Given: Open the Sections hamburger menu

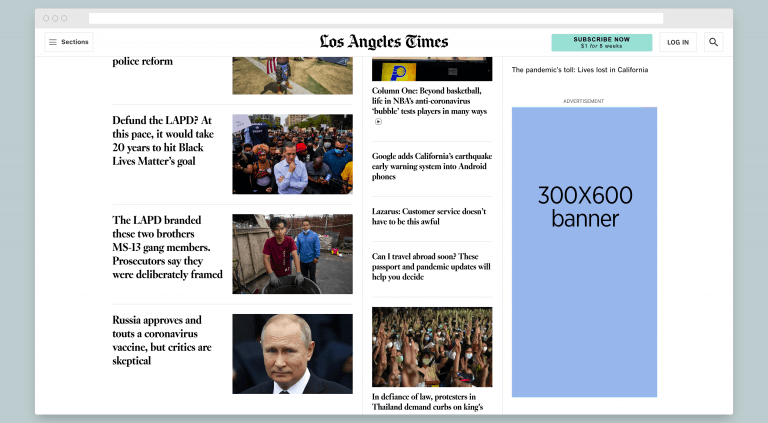Looking at the screenshot, I should pyautogui.click(x=69, y=42).
